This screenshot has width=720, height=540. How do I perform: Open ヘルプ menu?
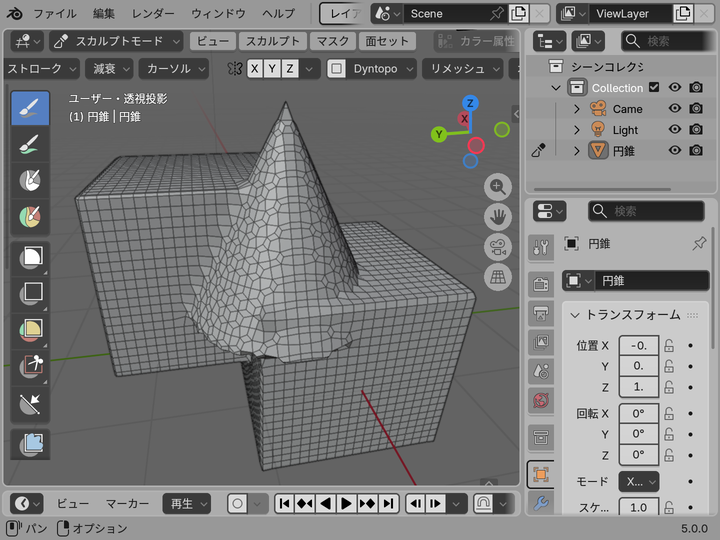pyautogui.click(x=278, y=14)
